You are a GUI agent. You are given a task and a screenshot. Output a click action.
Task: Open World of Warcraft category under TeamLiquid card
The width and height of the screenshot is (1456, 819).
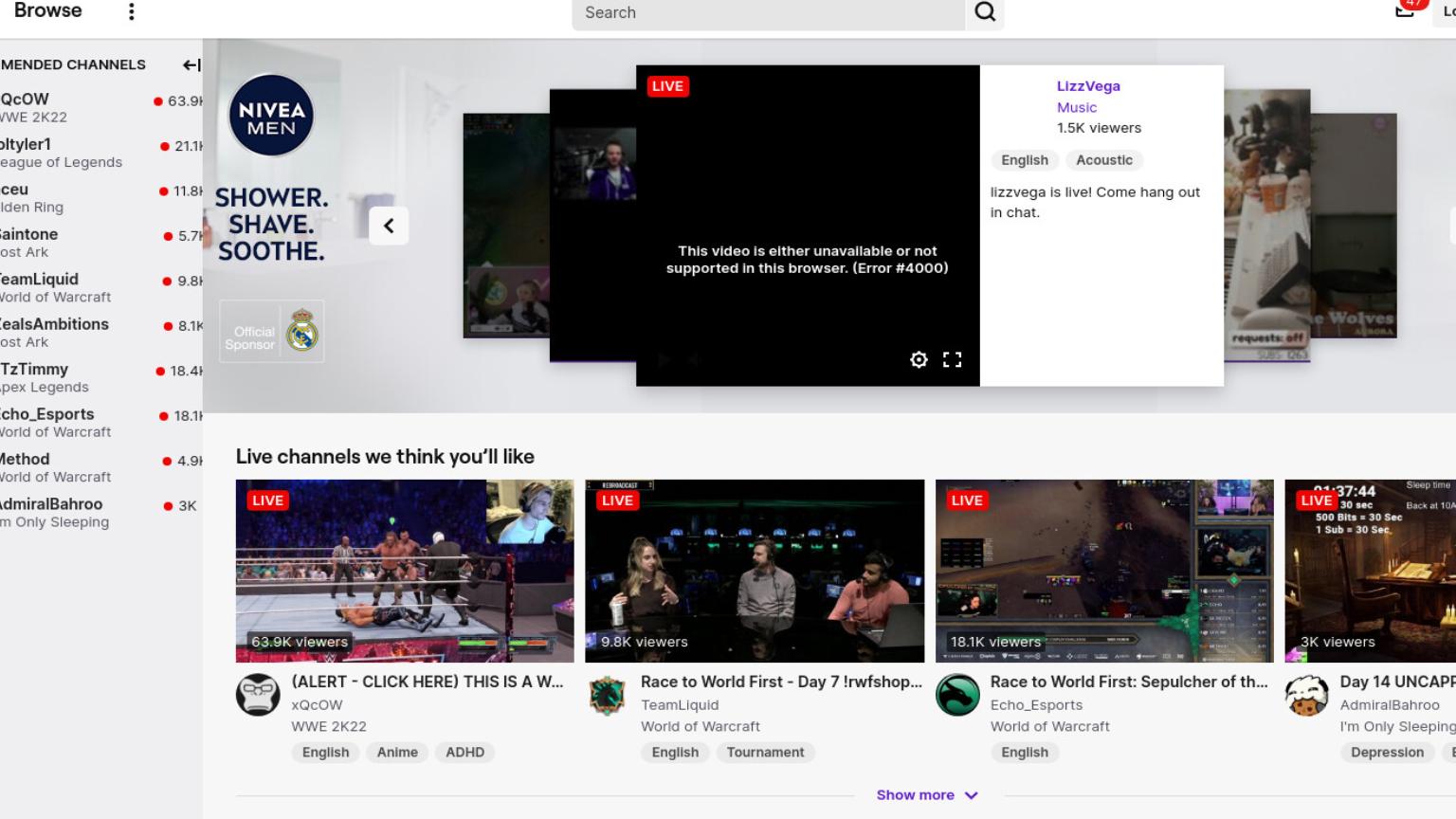click(701, 726)
